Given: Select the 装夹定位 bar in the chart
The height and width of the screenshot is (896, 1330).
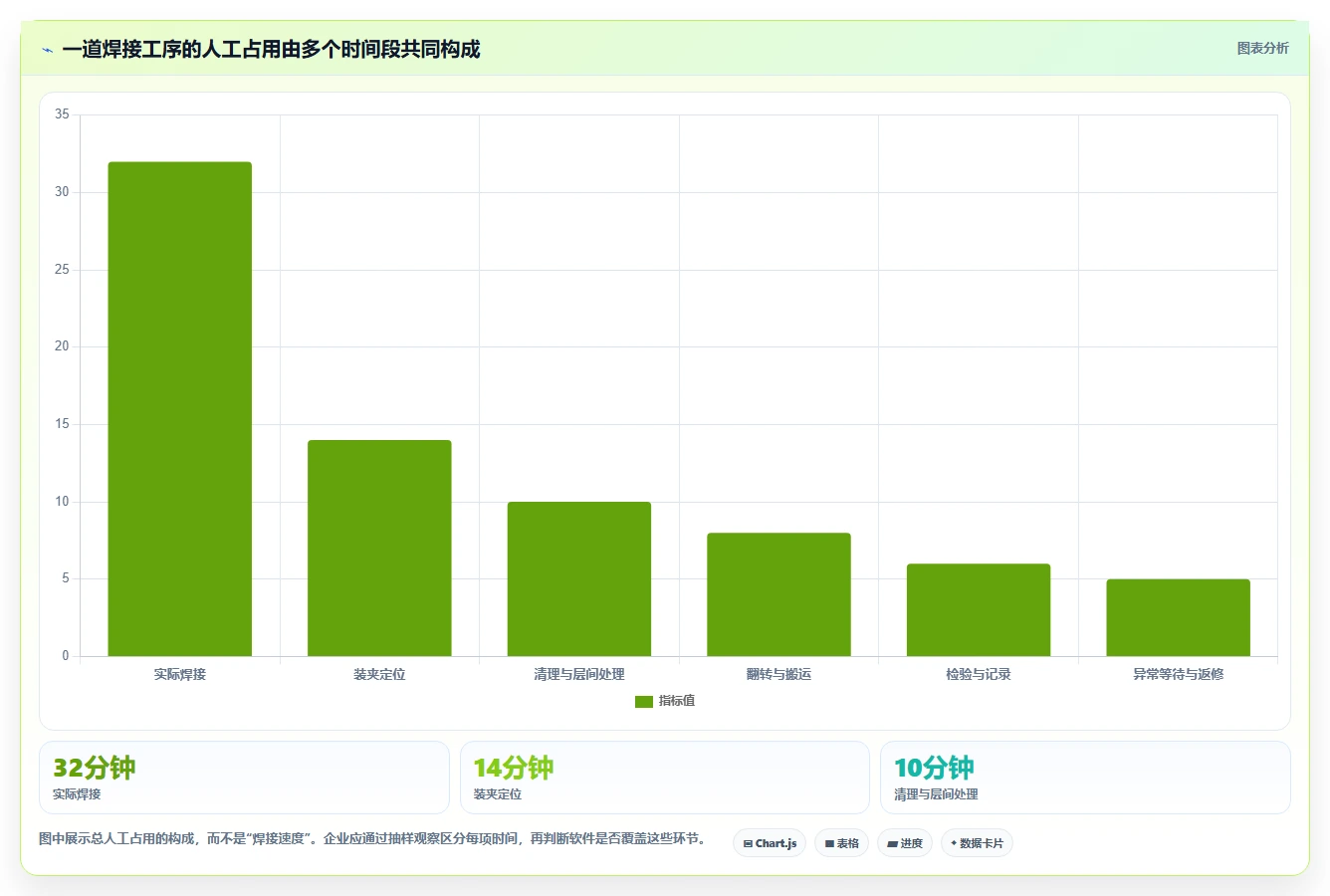Looking at the screenshot, I should (379, 548).
